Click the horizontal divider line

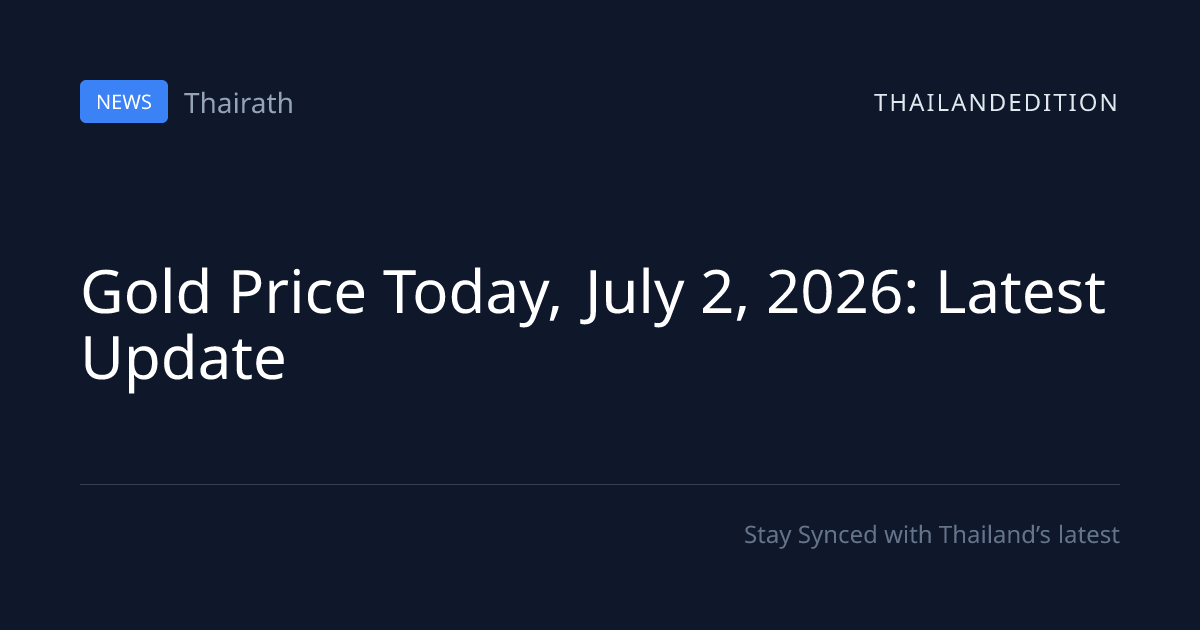pos(600,484)
